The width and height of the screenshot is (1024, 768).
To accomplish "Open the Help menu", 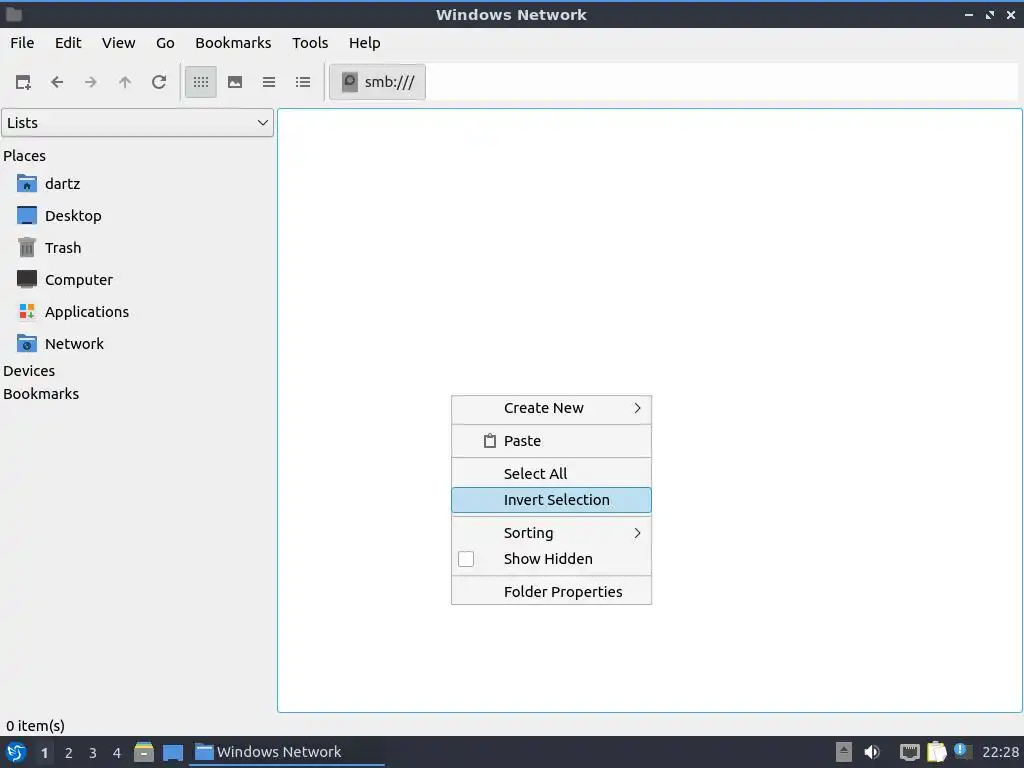I will tap(364, 43).
